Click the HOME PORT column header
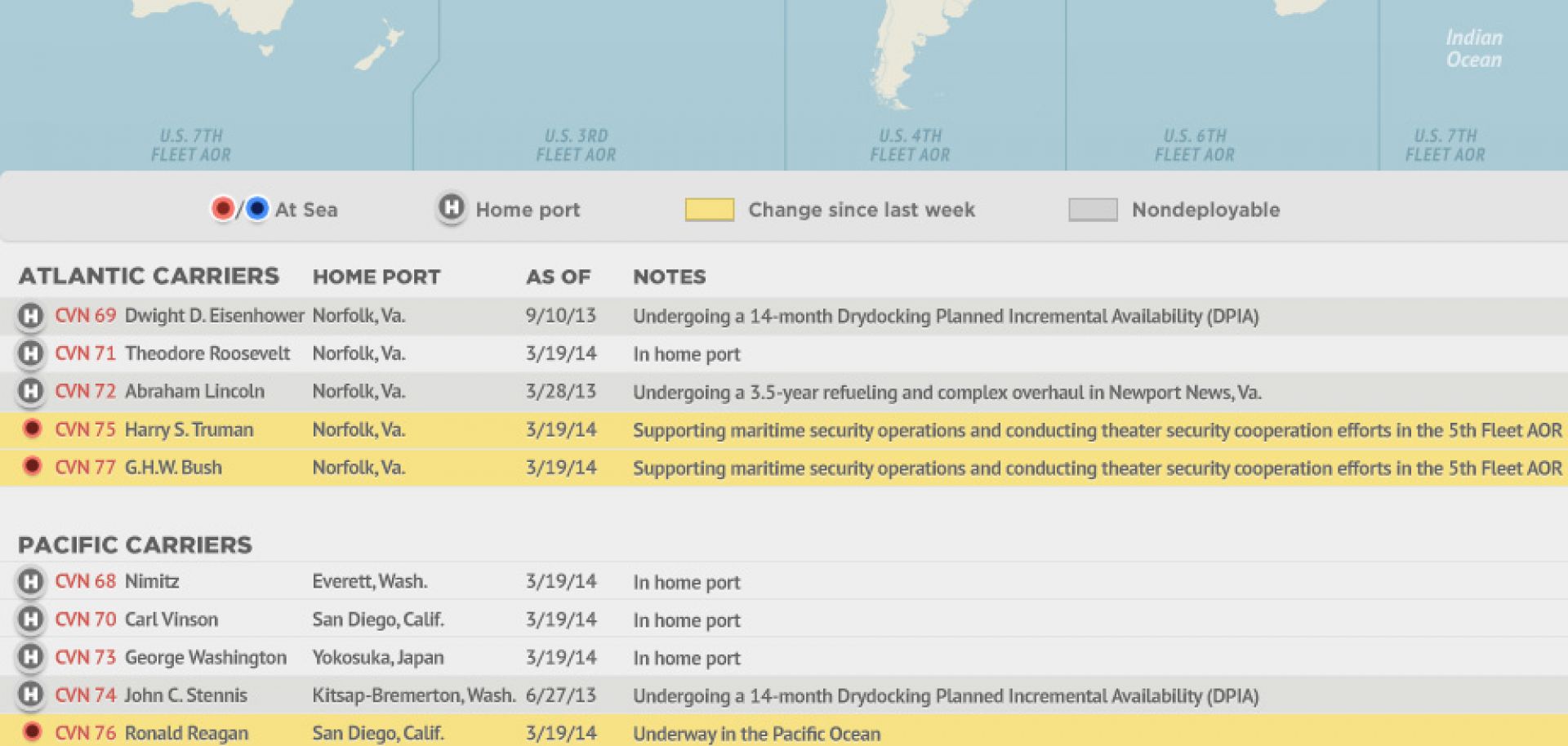The height and width of the screenshot is (746, 1568). pos(376,277)
